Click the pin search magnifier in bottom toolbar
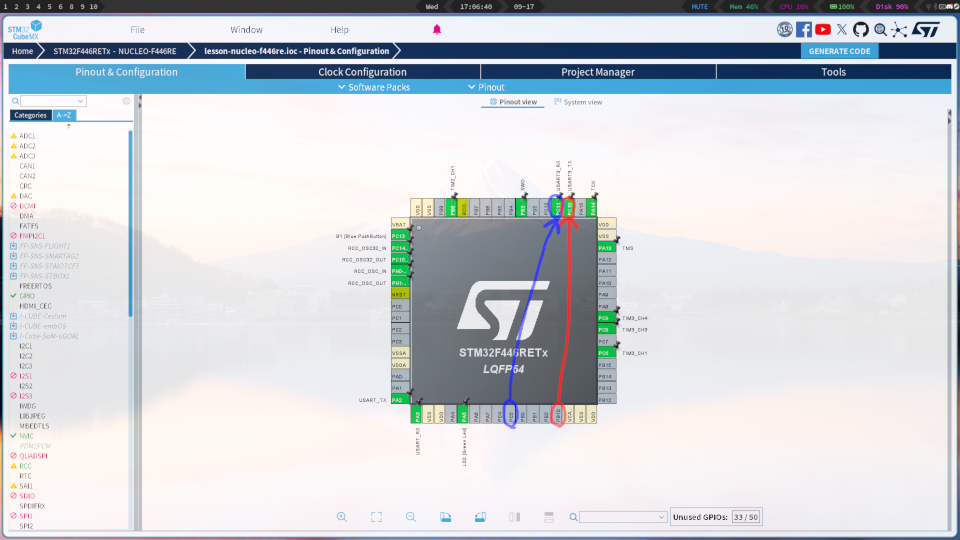 573,517
